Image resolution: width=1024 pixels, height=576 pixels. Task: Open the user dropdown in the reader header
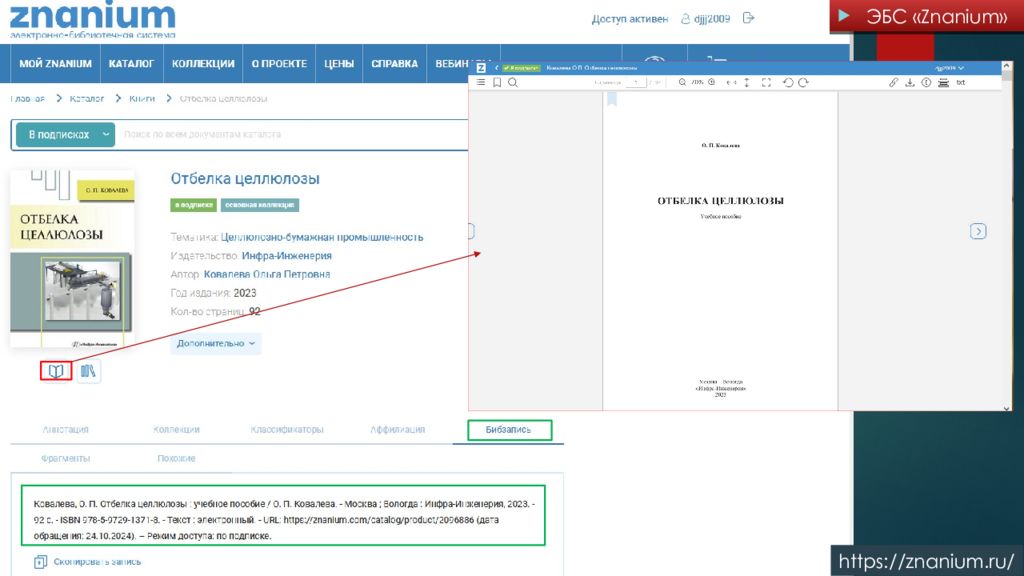pyautogui.click(x=949, y=68)
